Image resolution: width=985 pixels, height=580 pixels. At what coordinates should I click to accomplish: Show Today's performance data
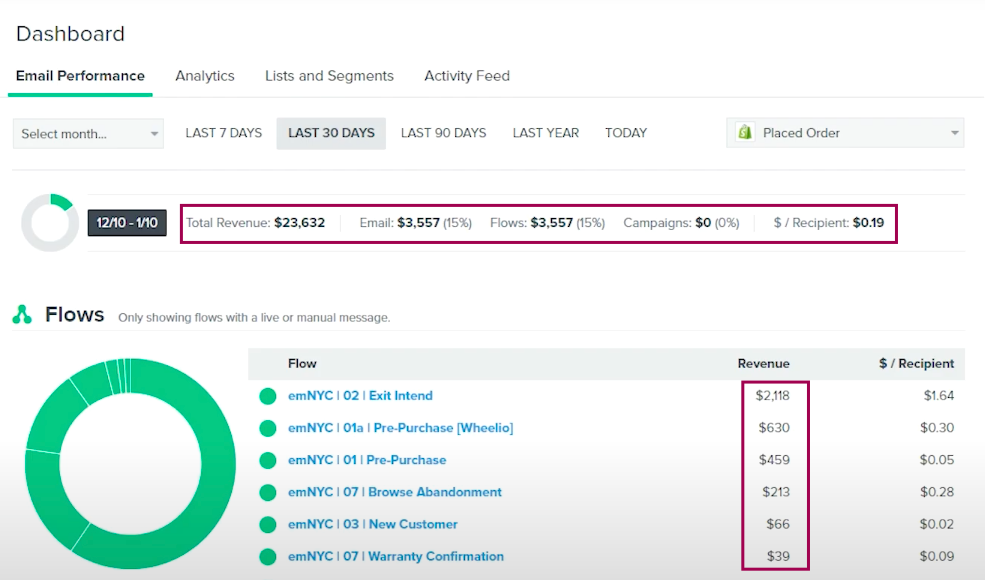(625, 133)
